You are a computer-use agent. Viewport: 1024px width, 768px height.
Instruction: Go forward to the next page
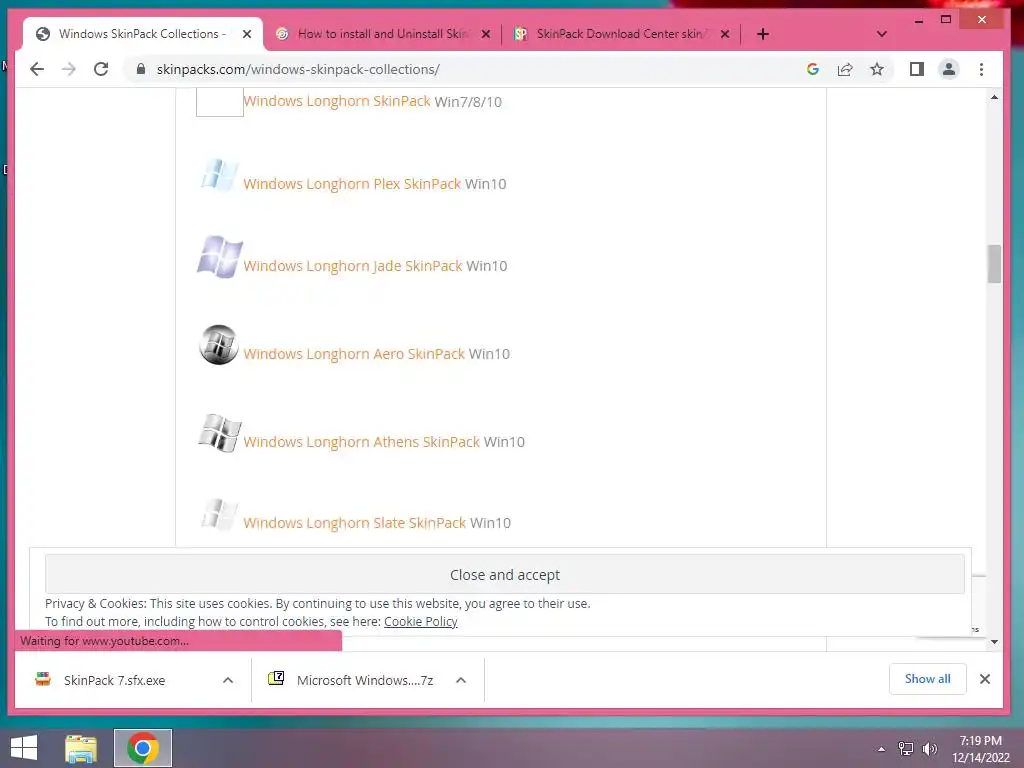[x=69, y=69]
